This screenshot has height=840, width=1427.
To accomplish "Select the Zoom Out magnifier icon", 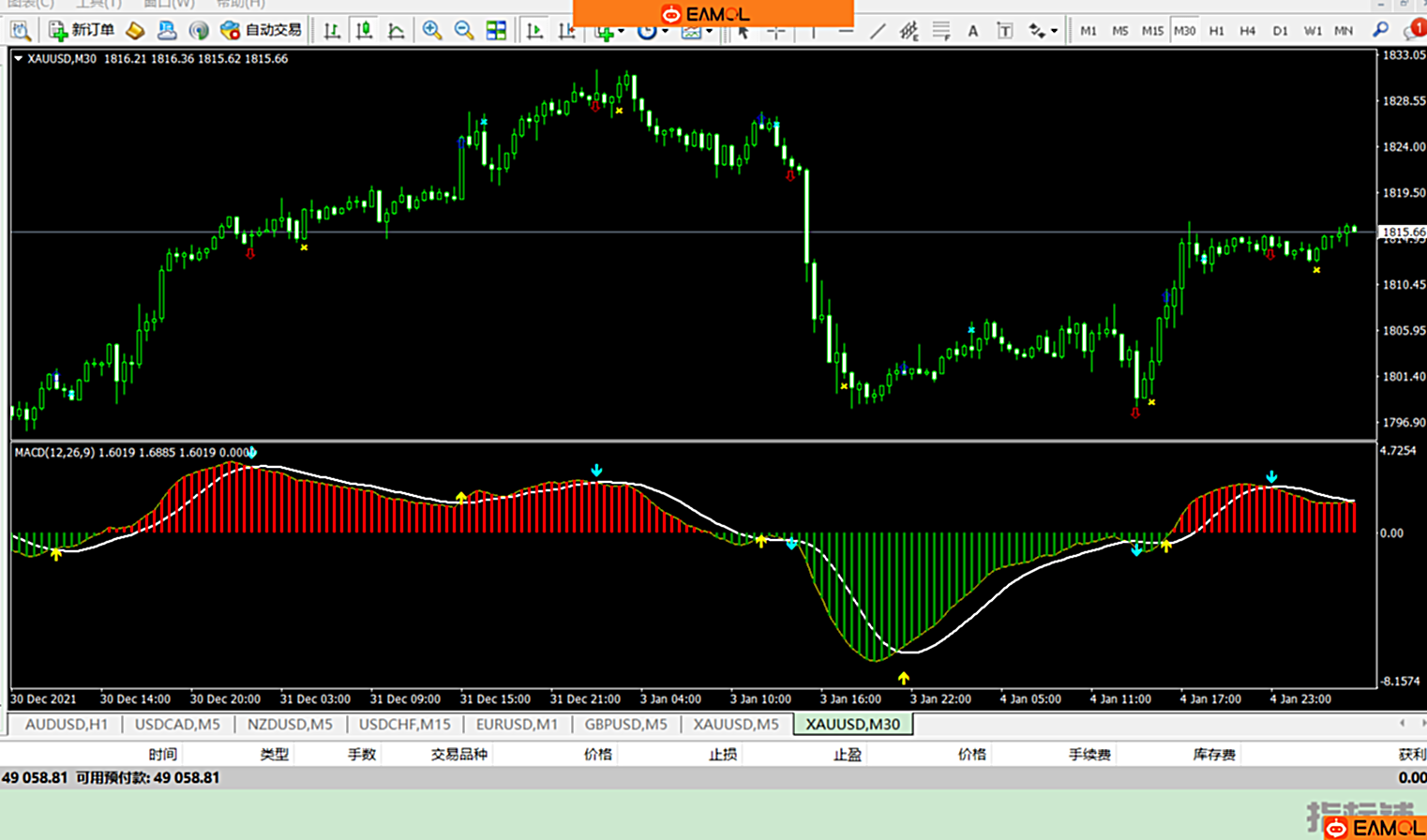I will (464, 31).
